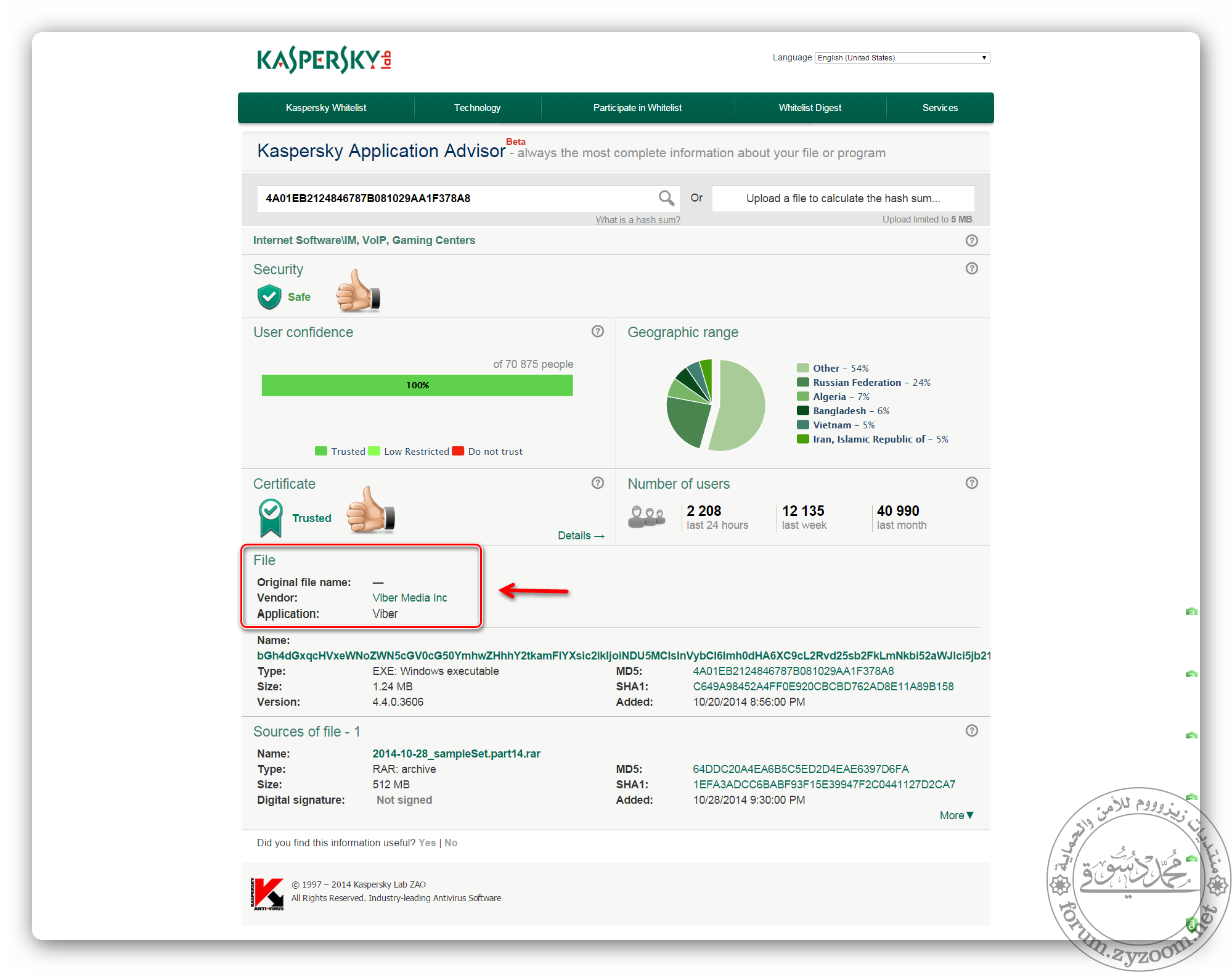Click version value 4.4.0.3606
The image size is (1232, 972).
click(398, 702)
